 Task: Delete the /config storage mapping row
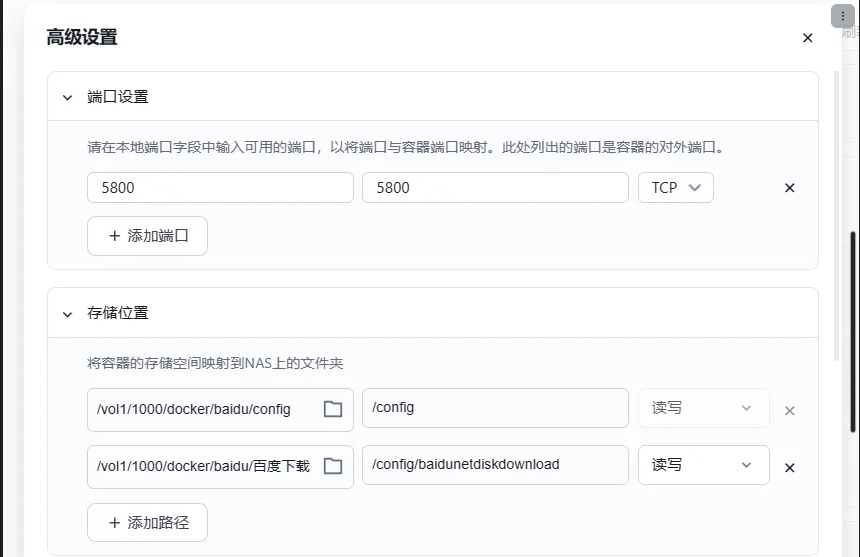[789, 410]
